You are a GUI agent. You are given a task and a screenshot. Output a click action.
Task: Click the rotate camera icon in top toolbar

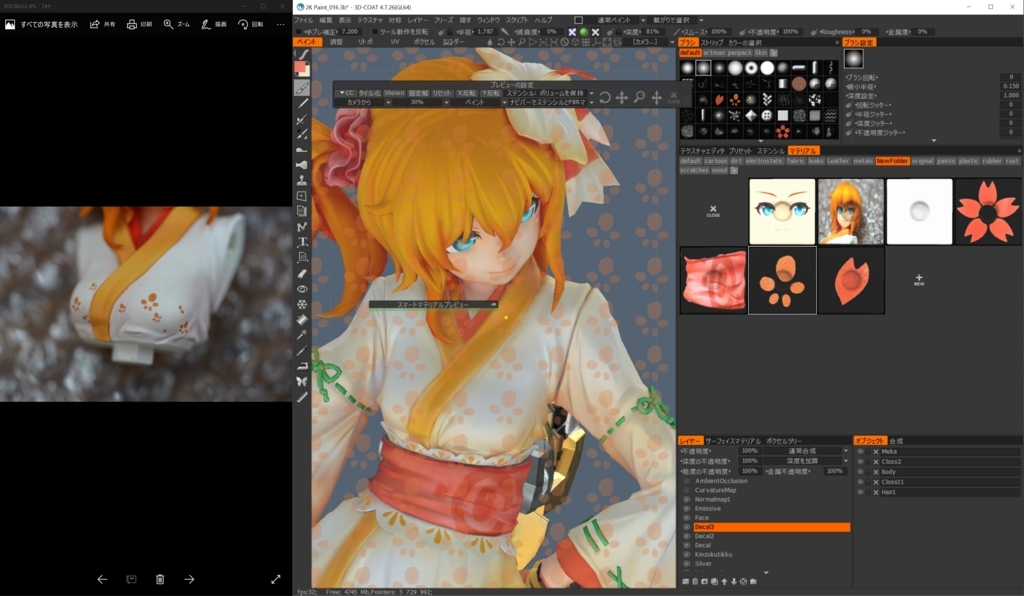[x=500, y=42]
